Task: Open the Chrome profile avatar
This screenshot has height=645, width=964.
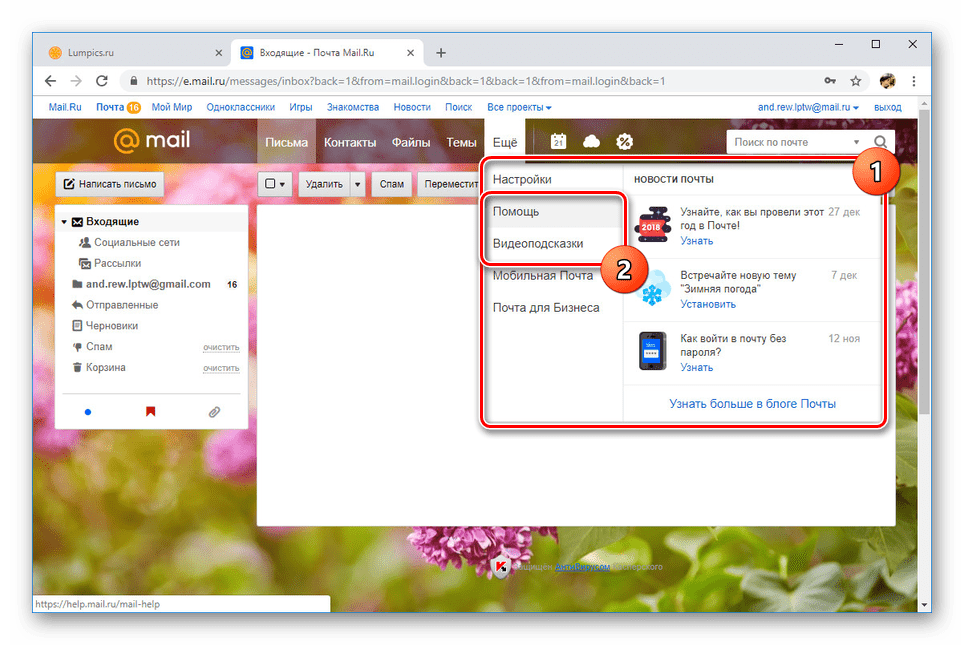Action: [887, 81]
